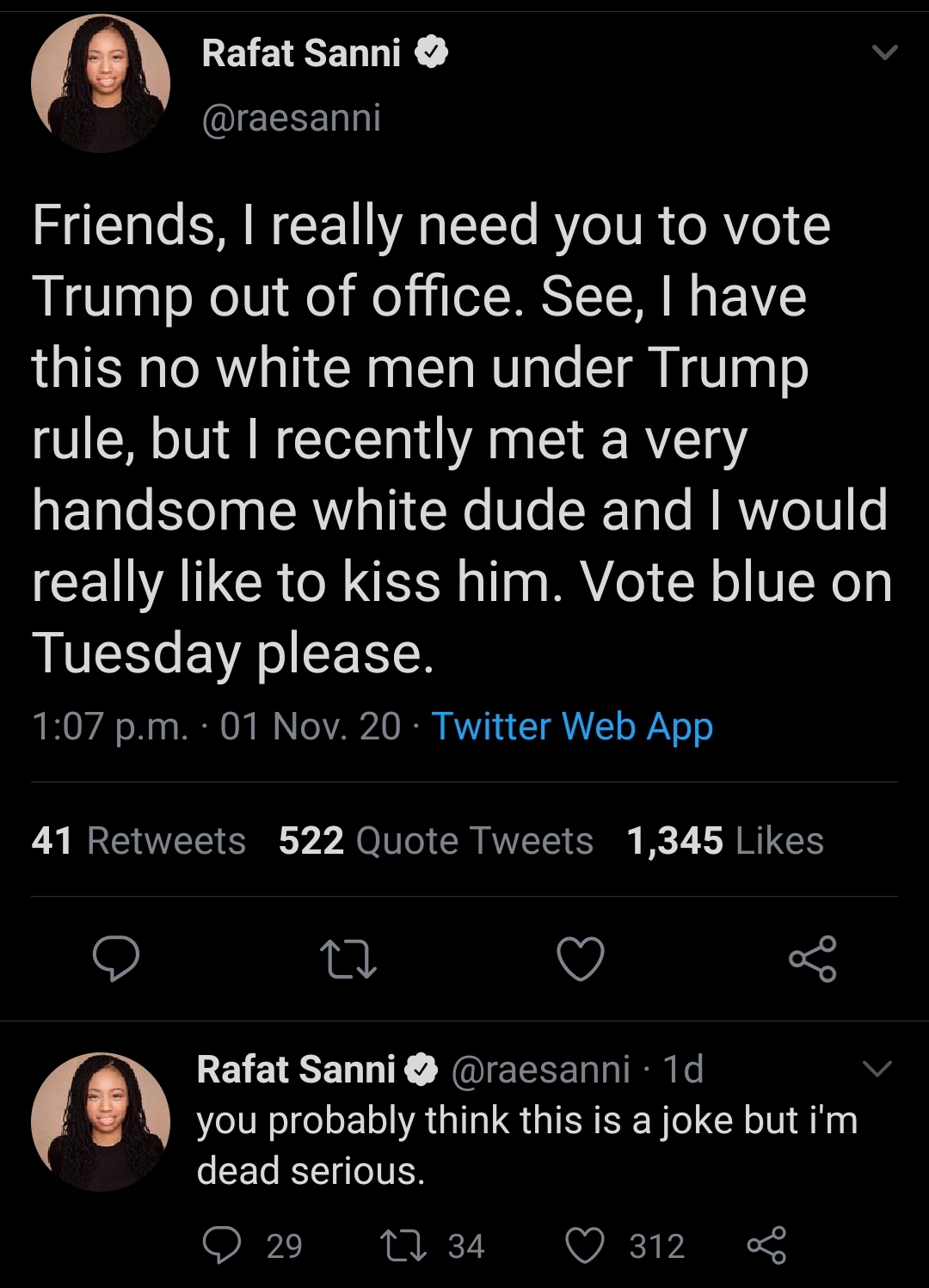Expand options chevron on reply tweet
This screenshot has width=929, height=1288.
click(x=877, y=1069)
